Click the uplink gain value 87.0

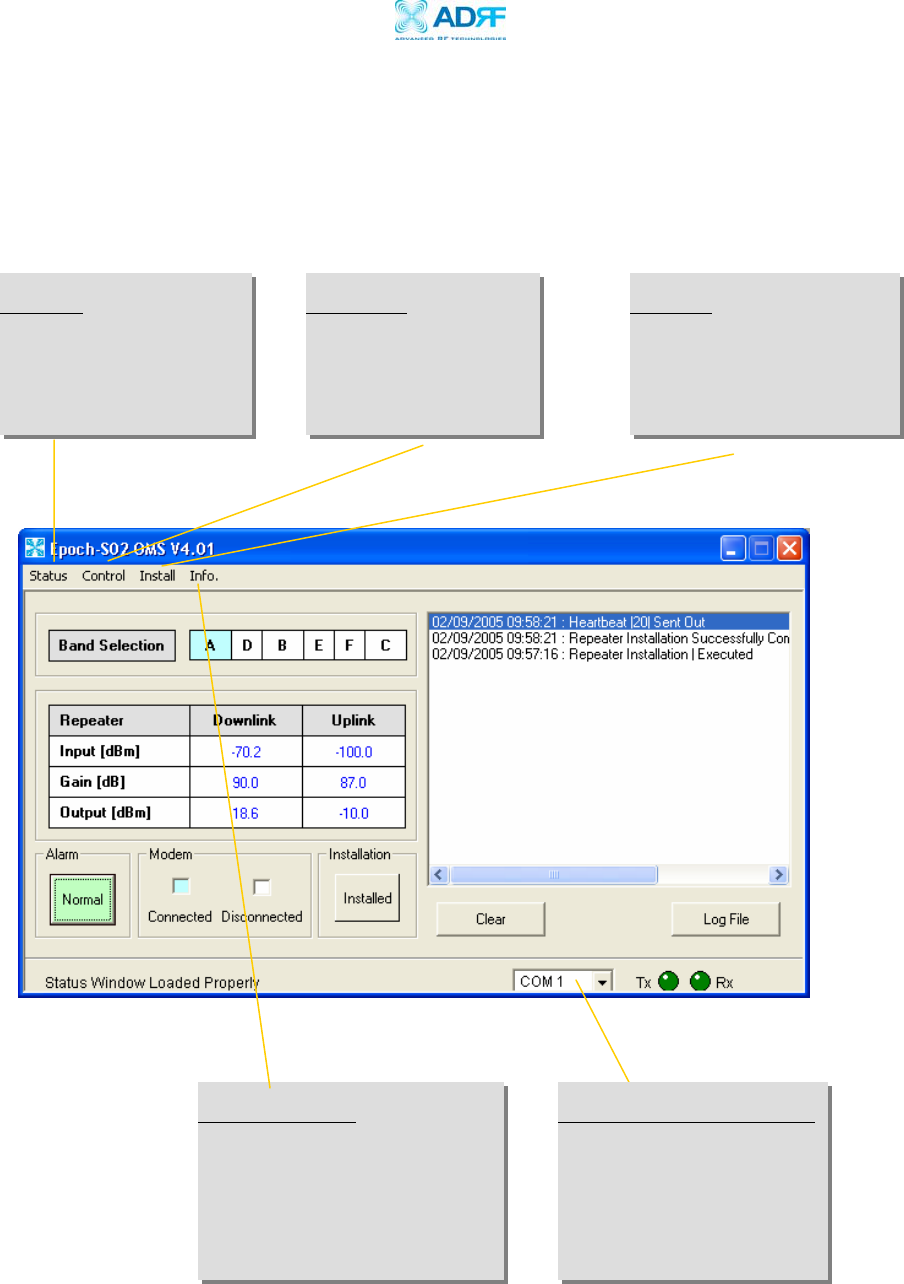tap(354, 782)
